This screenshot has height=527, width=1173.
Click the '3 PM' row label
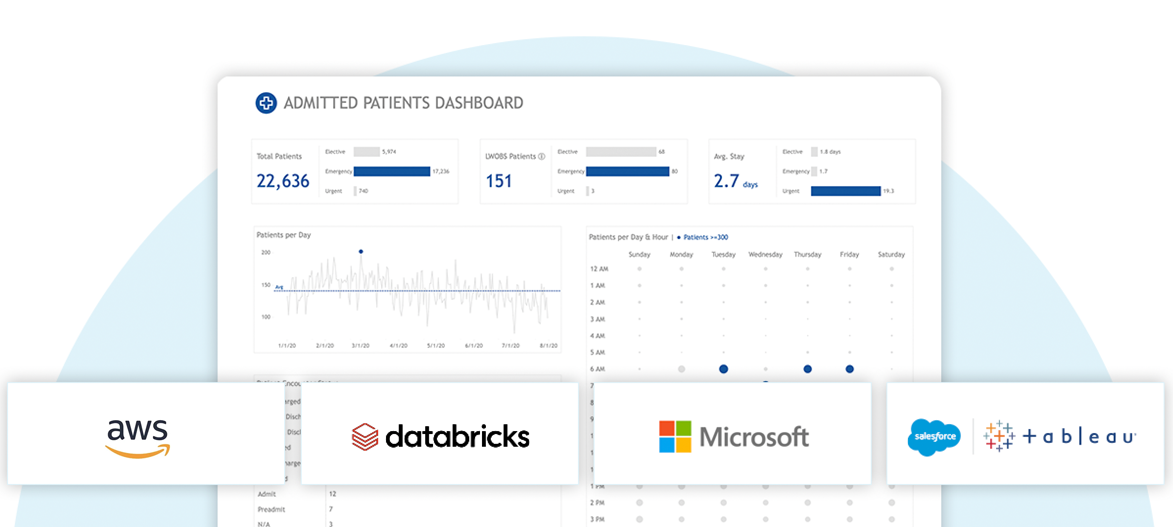click(x=597, y=520)
